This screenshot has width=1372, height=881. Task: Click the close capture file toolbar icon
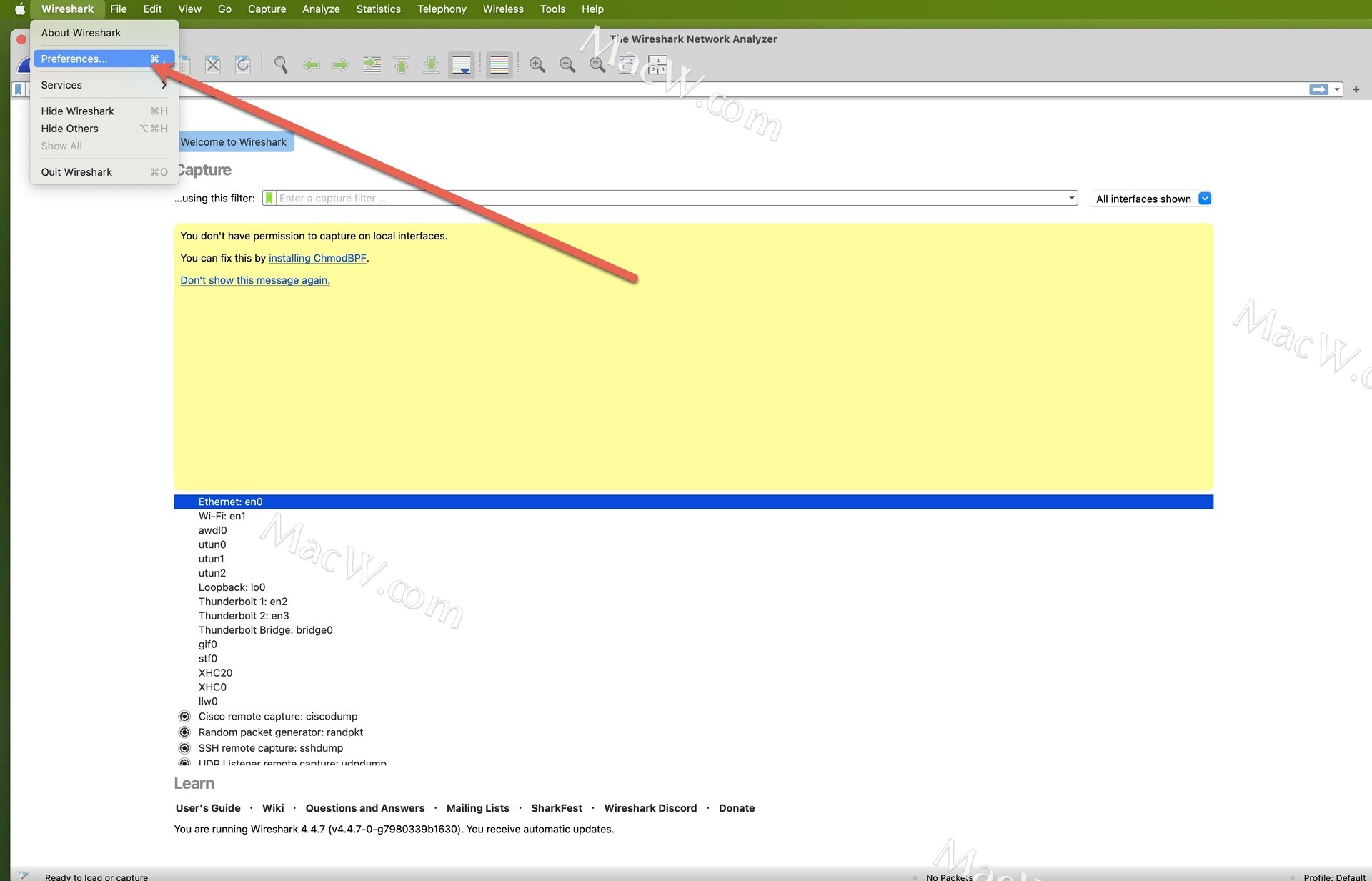point(212,65)
